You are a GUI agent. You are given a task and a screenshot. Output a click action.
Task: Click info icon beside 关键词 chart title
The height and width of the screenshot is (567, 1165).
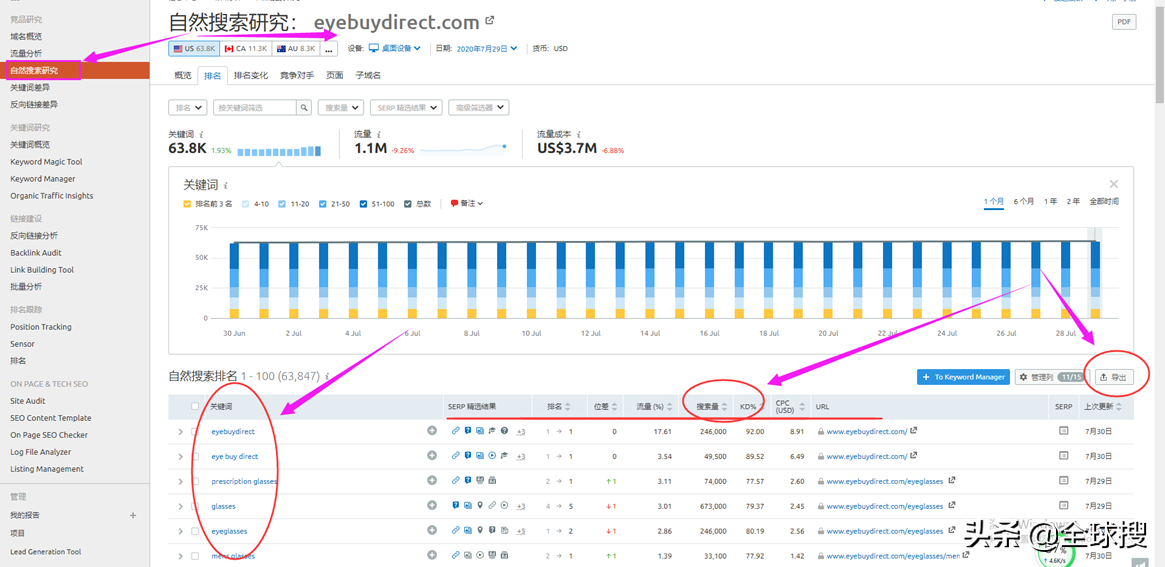pyautogui.click(x=226, y=184)
